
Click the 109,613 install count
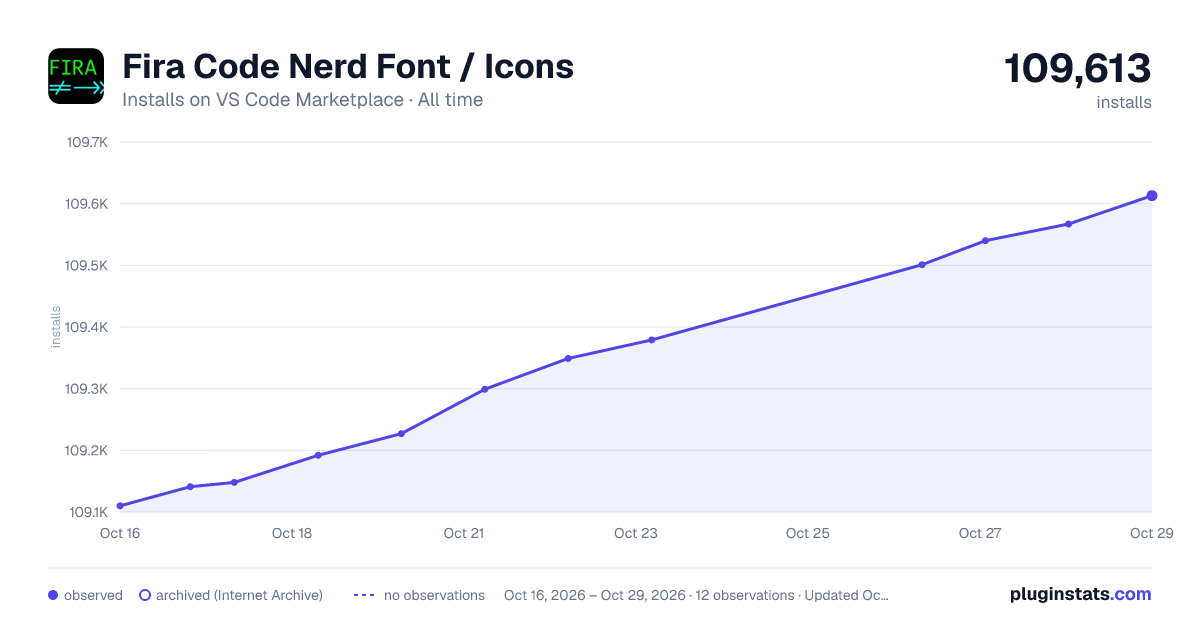1078,69
